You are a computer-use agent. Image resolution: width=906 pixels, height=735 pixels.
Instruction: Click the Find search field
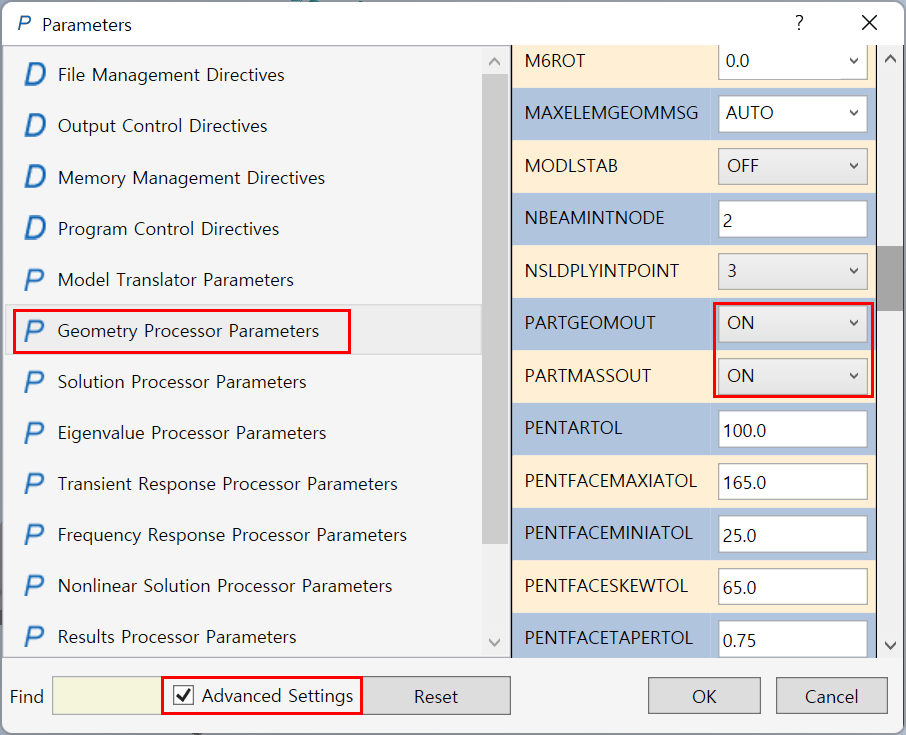click(106, 696)
